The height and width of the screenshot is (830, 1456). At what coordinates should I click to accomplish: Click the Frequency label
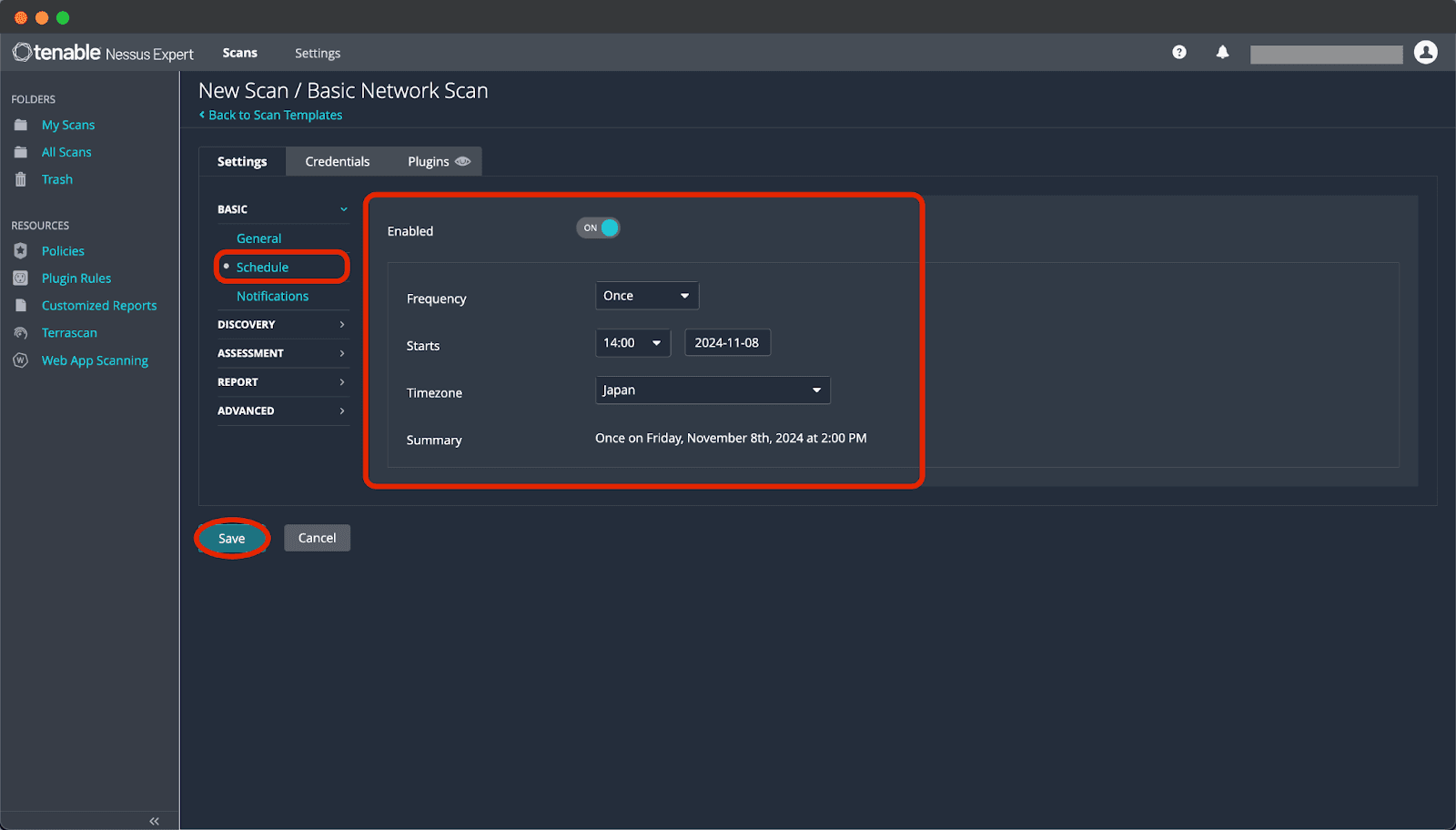pos(437,299)
